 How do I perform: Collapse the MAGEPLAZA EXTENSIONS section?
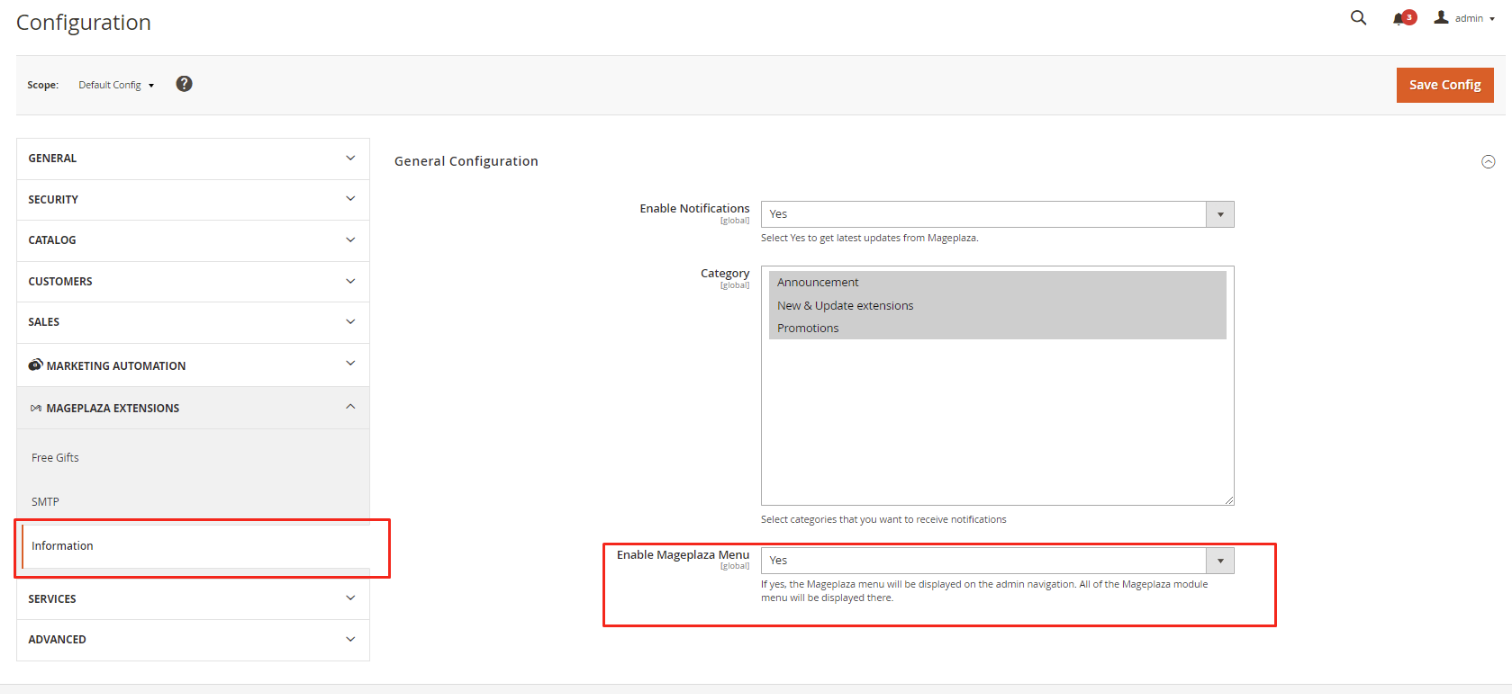coord(193,408)
